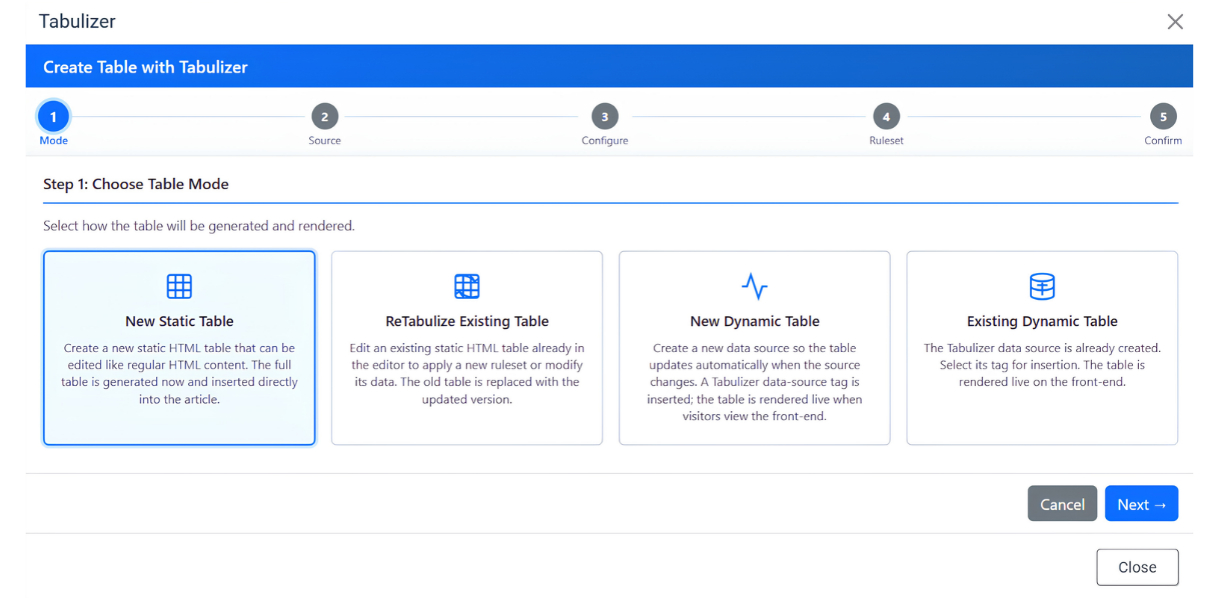Screen dimensions: 1225x598
Task: Click the Confirm step label
Action: (1163, 141)
